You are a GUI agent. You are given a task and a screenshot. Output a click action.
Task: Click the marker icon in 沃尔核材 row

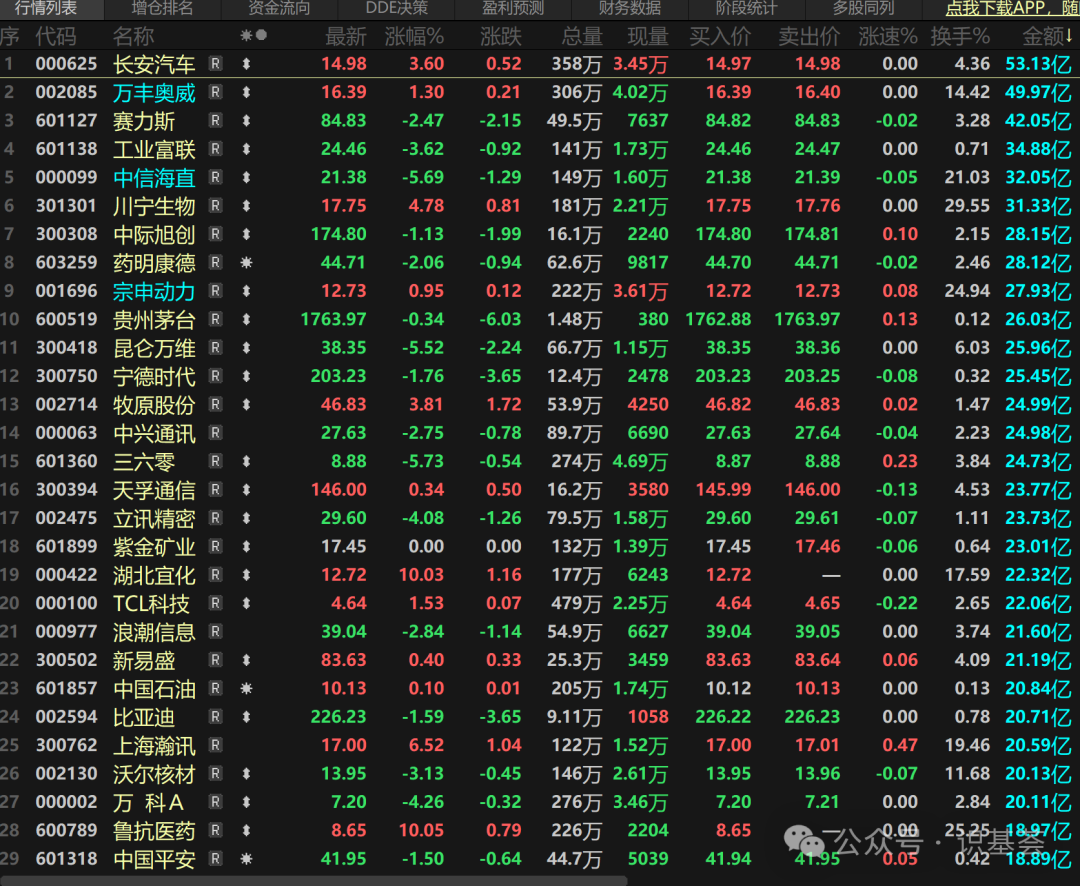pyautogui.click(x=247, y=774)
